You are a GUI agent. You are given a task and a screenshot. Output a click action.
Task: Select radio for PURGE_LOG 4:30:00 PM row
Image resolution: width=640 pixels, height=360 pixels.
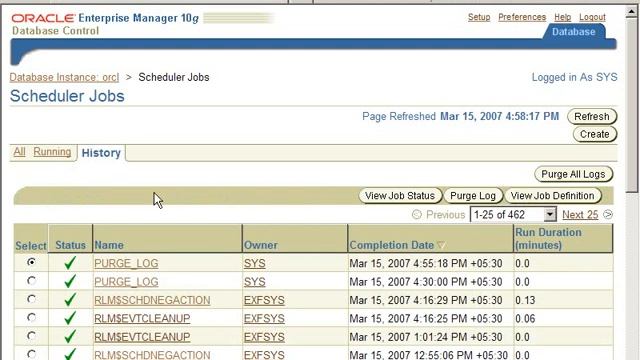coord(31,281)
